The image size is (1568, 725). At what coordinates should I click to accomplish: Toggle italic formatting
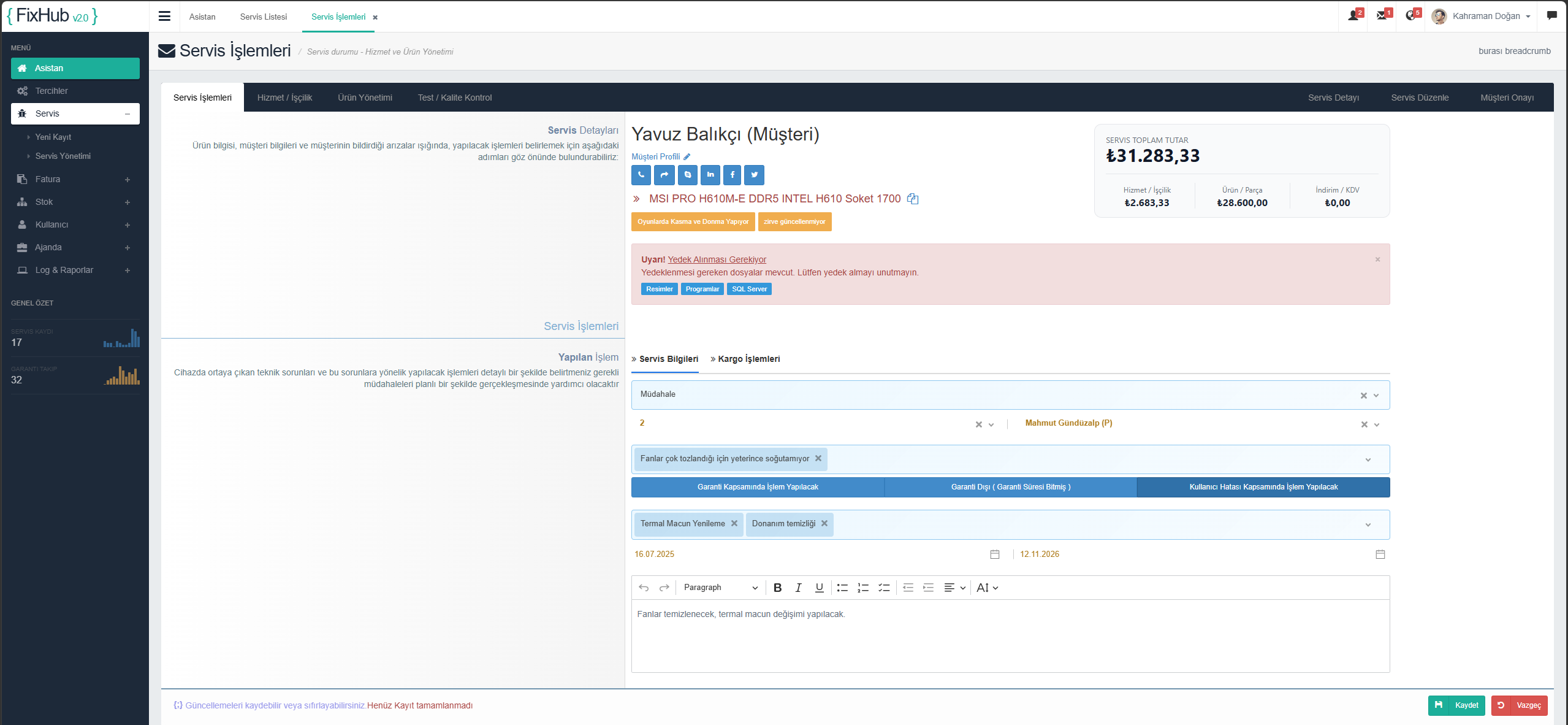click(798, 588)
